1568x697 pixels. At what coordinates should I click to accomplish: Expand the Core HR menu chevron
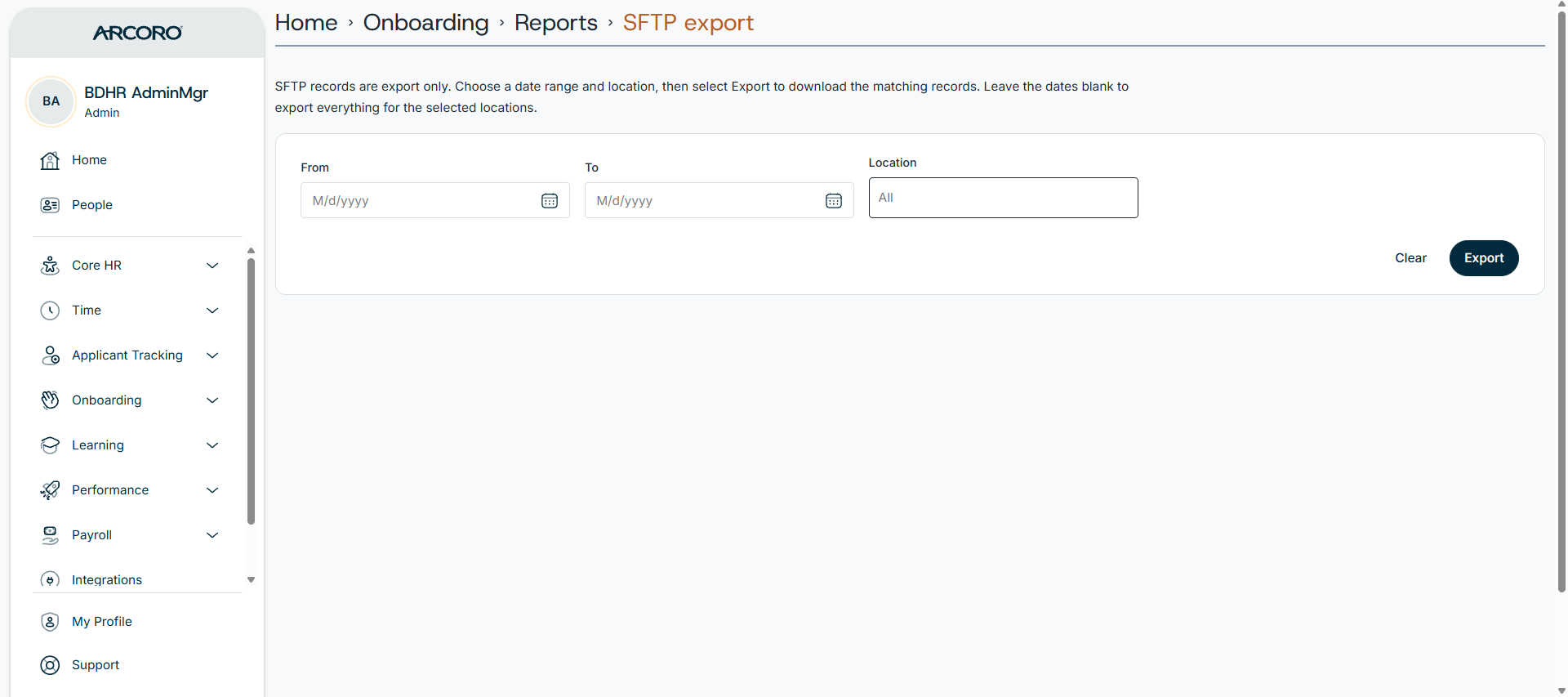coord(212,266)
